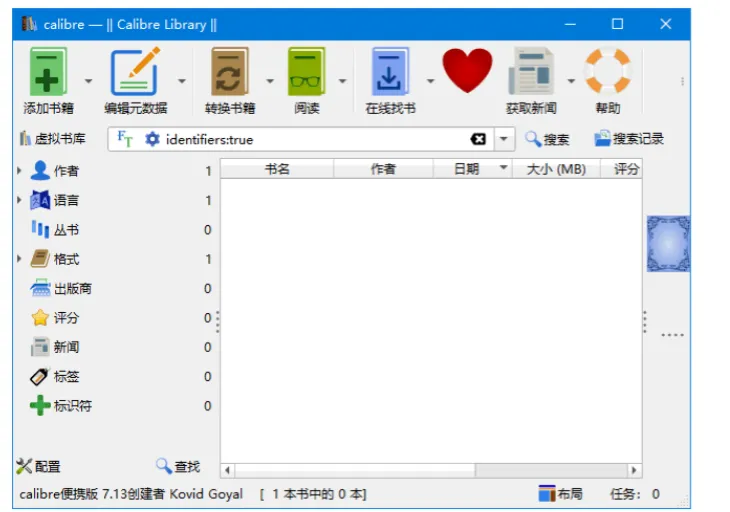Click Jobs (任务: 0) indicator

635,494
